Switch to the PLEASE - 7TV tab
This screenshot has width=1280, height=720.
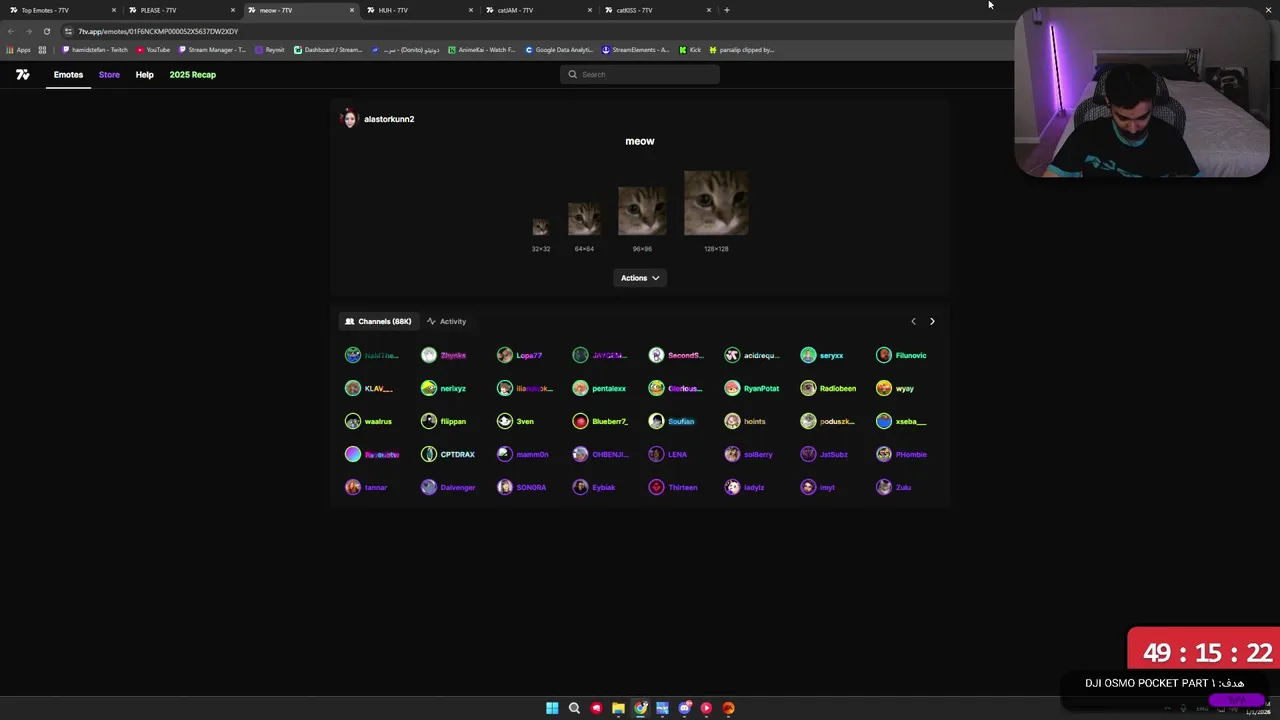pyautogui.click(x=179, y=10)
